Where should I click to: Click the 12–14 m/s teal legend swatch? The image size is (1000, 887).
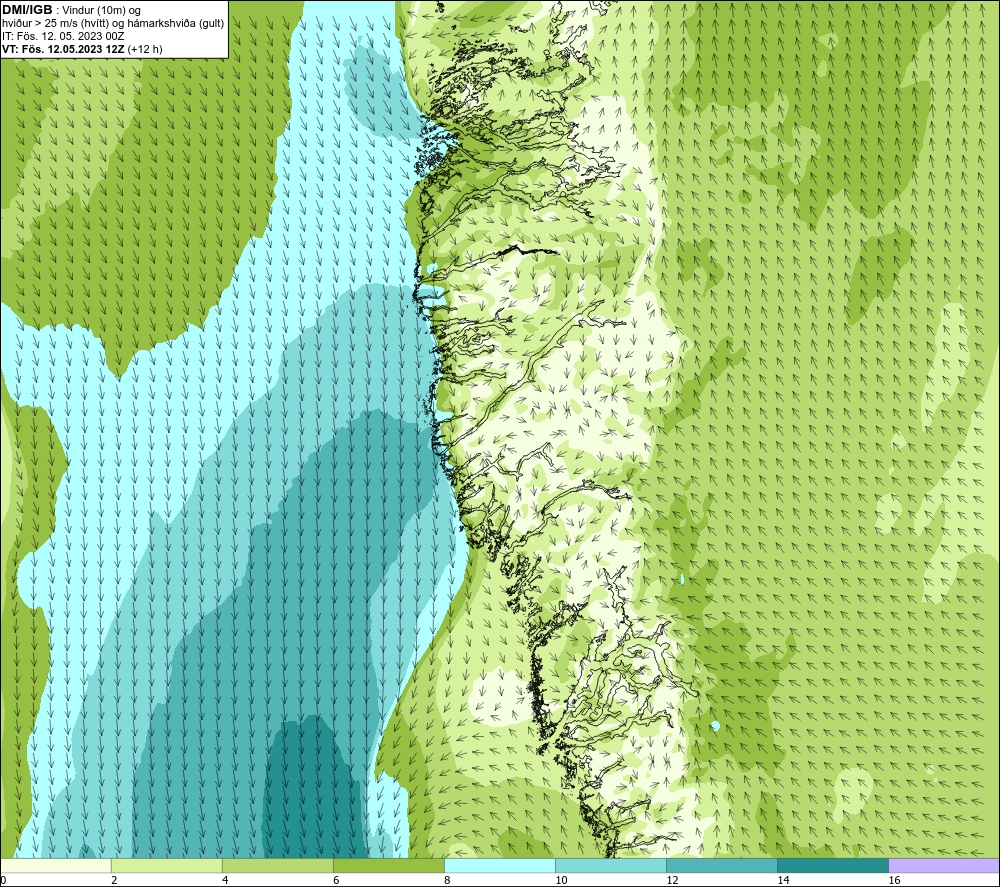[722, 865]
